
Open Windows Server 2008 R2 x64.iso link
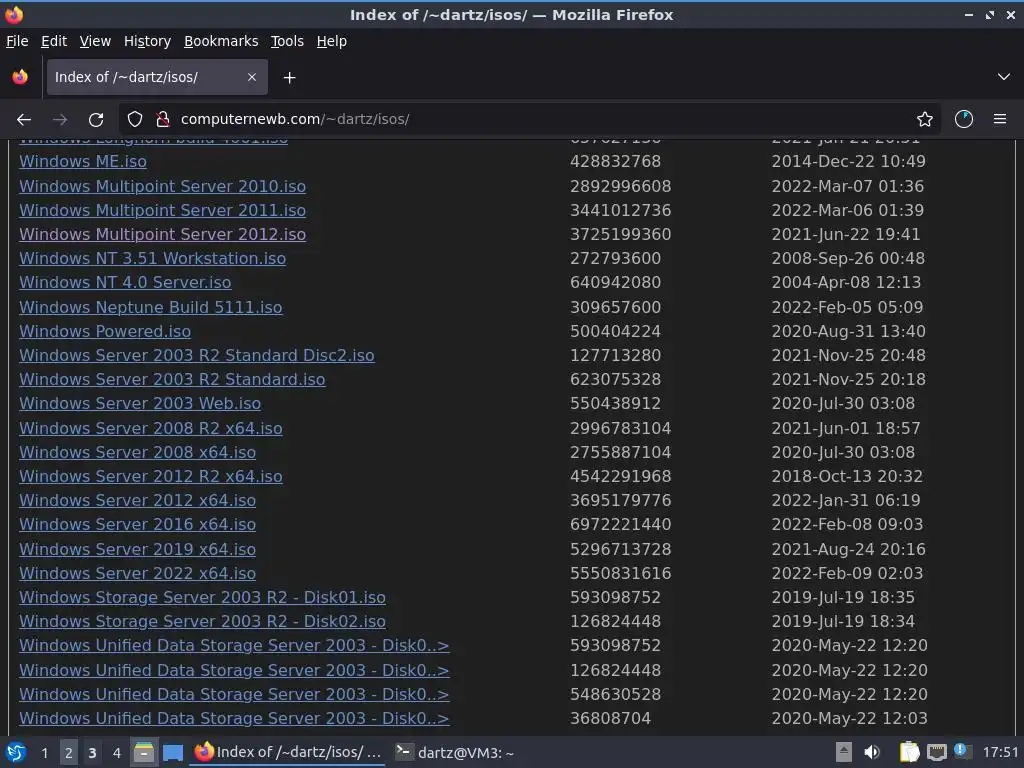tap(151, 429)
